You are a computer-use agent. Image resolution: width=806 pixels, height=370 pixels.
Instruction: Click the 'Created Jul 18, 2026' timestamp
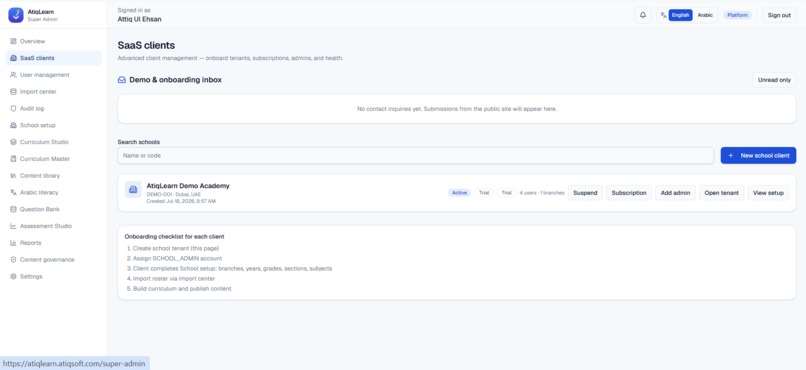click(181, 201)
